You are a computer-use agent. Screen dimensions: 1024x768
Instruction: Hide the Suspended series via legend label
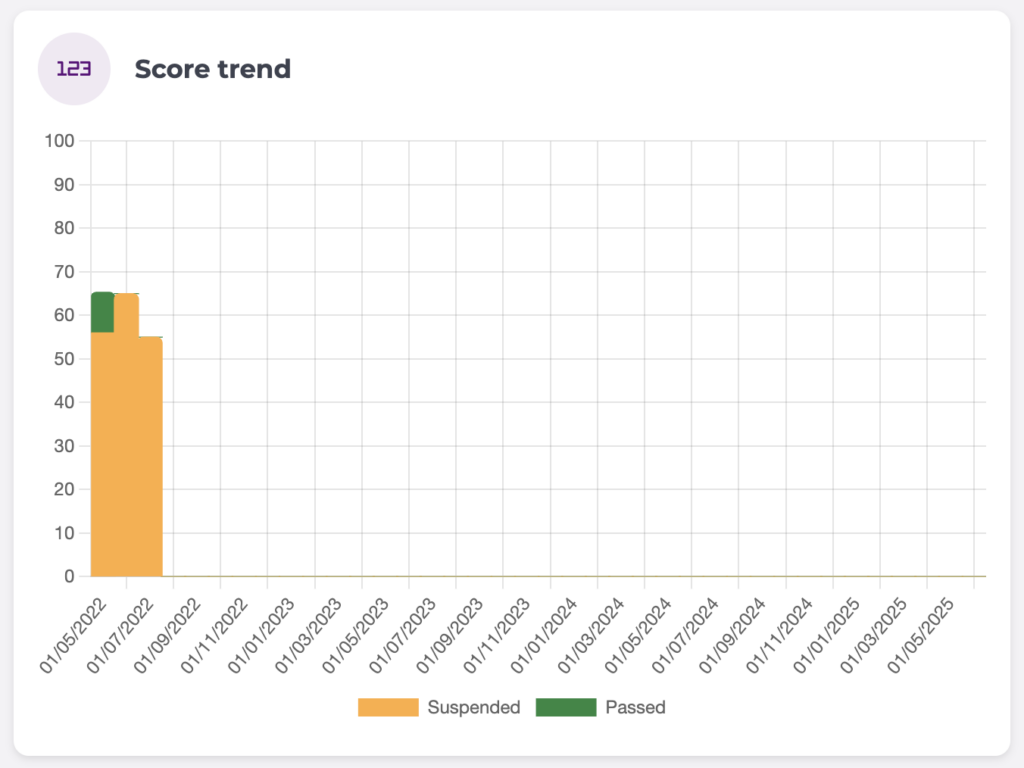tap(473, 707)
